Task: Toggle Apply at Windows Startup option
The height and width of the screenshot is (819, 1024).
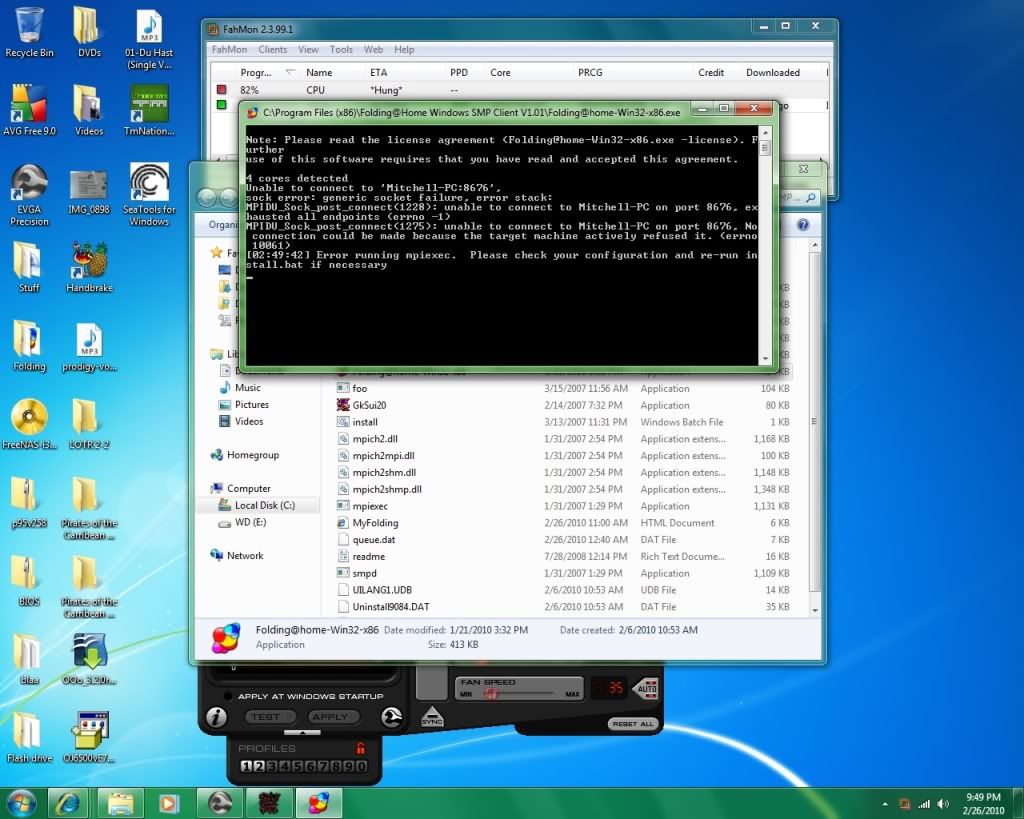Action: click(229, 695)
